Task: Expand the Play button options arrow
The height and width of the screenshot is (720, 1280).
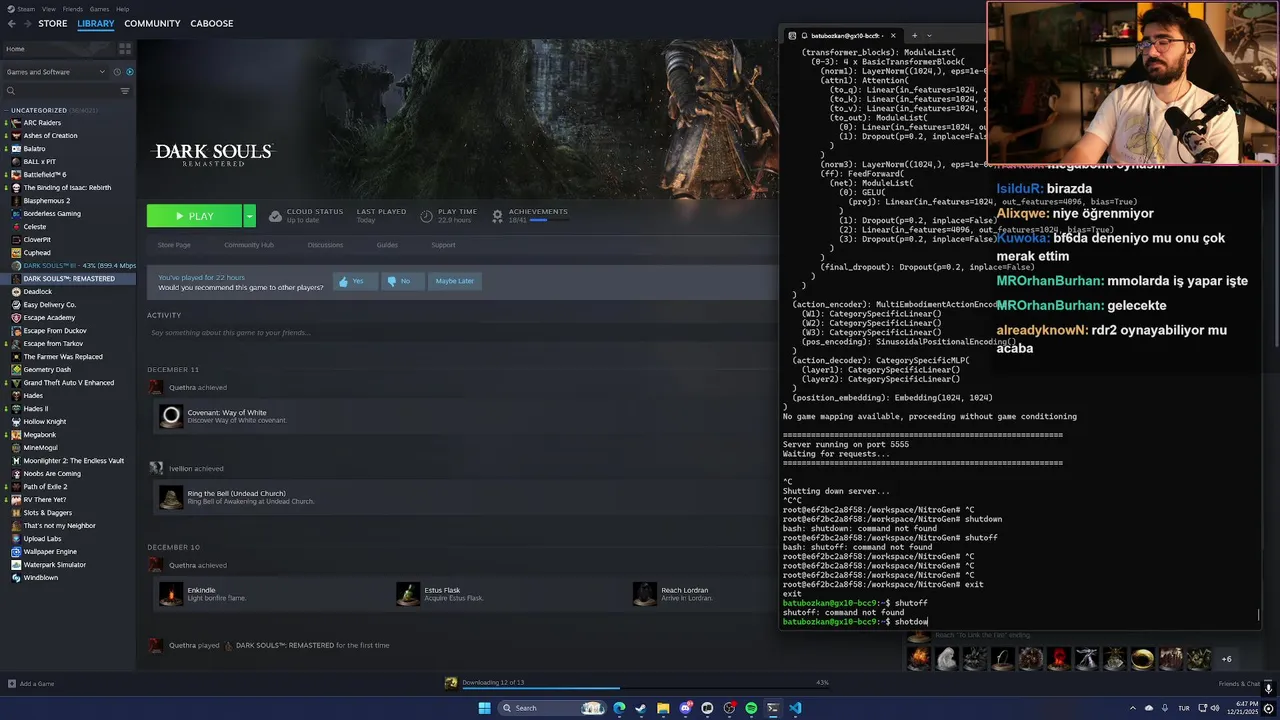Action: pyautogui.click(x=249, y=216)
